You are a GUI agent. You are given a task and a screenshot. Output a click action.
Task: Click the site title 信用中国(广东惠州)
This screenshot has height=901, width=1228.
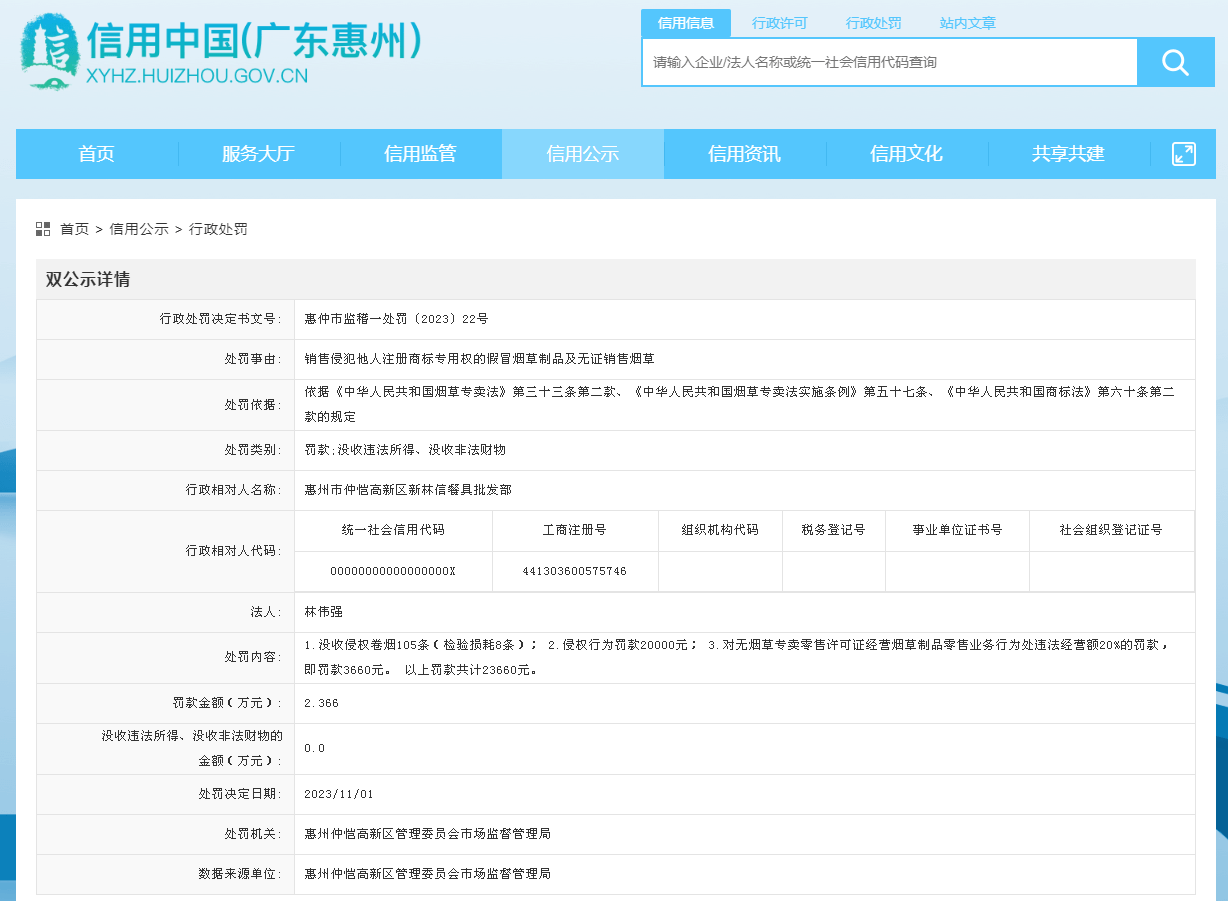pos(254,40)
